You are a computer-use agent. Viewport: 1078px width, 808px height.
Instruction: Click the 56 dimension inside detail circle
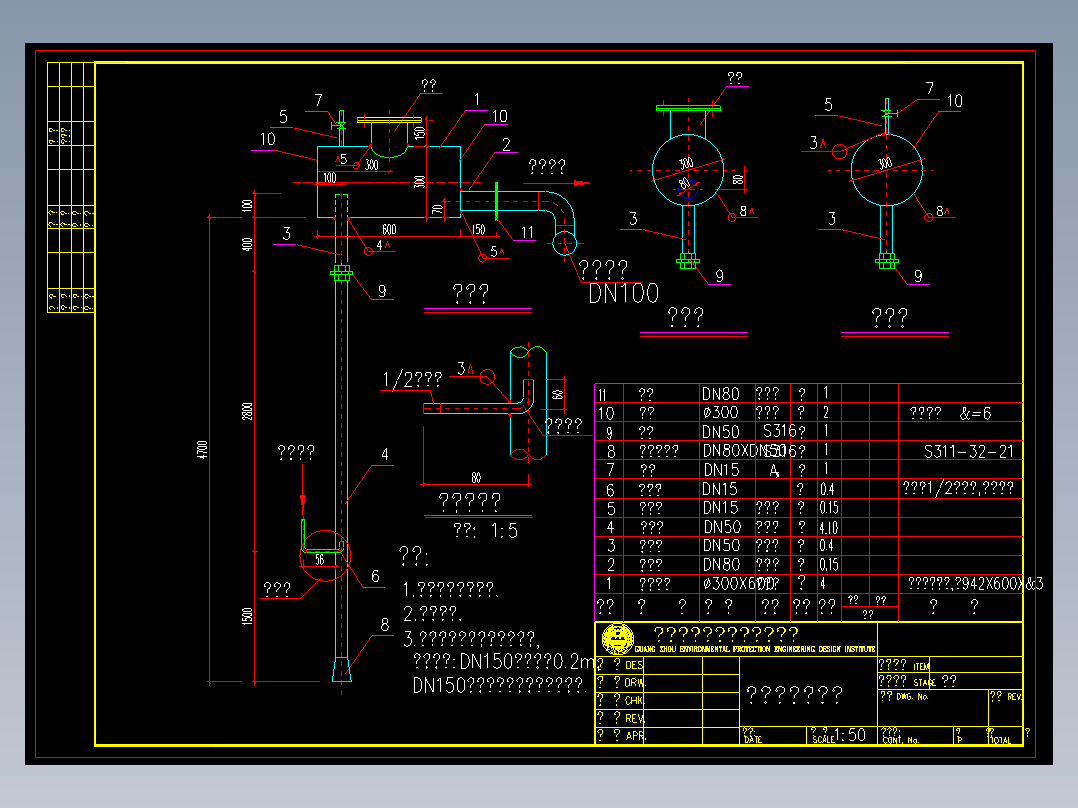[x=320, y=560]
